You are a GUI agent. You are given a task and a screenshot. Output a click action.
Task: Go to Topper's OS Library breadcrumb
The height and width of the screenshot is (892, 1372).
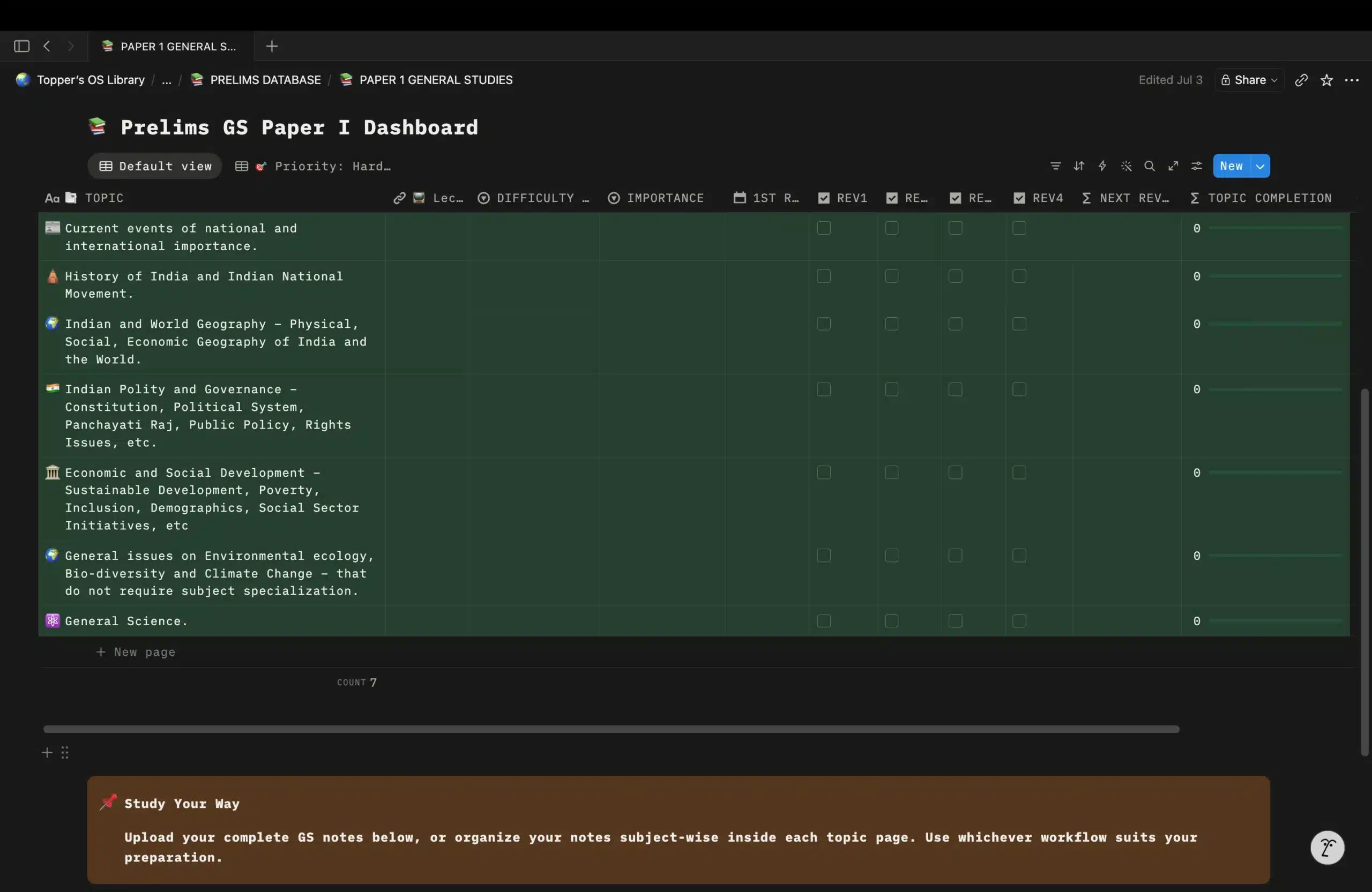81,80
